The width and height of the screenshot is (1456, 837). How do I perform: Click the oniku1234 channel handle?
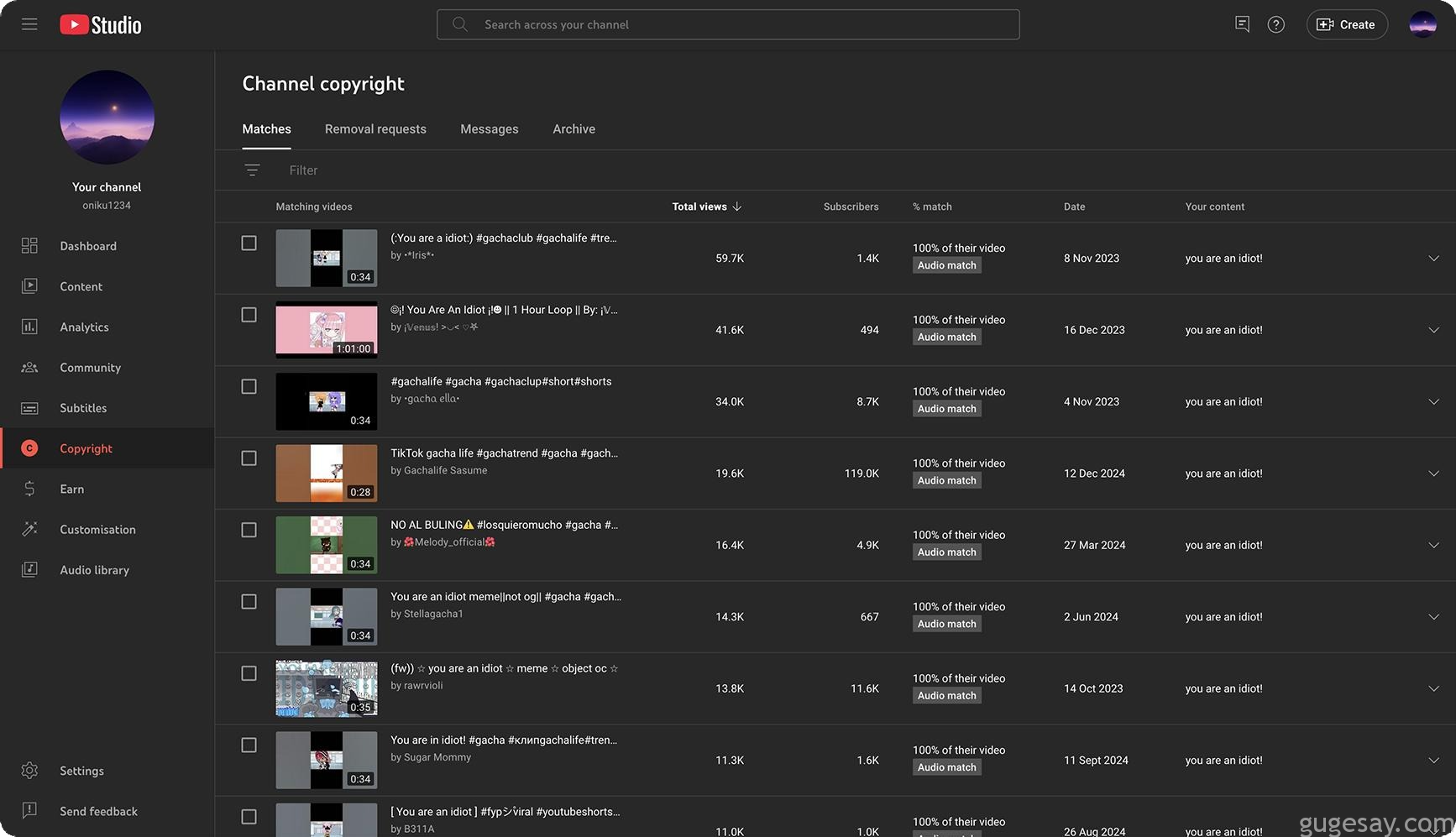pos(107,206)
